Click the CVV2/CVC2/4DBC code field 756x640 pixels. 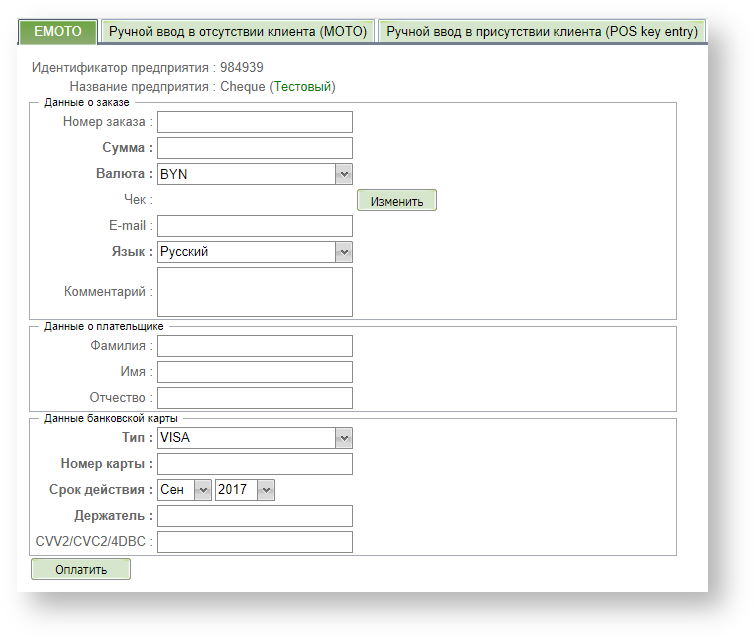point(255,542)
